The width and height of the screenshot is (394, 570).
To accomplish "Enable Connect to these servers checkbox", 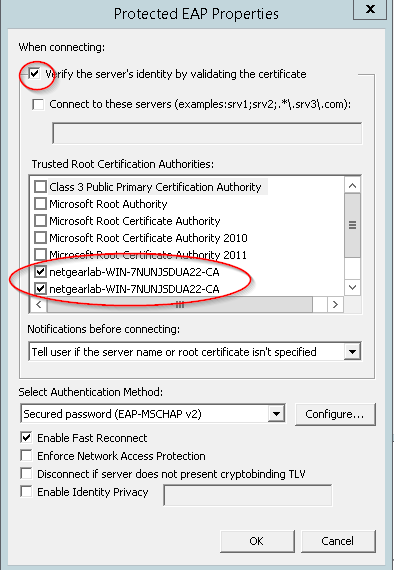I will tap(38, 104).
